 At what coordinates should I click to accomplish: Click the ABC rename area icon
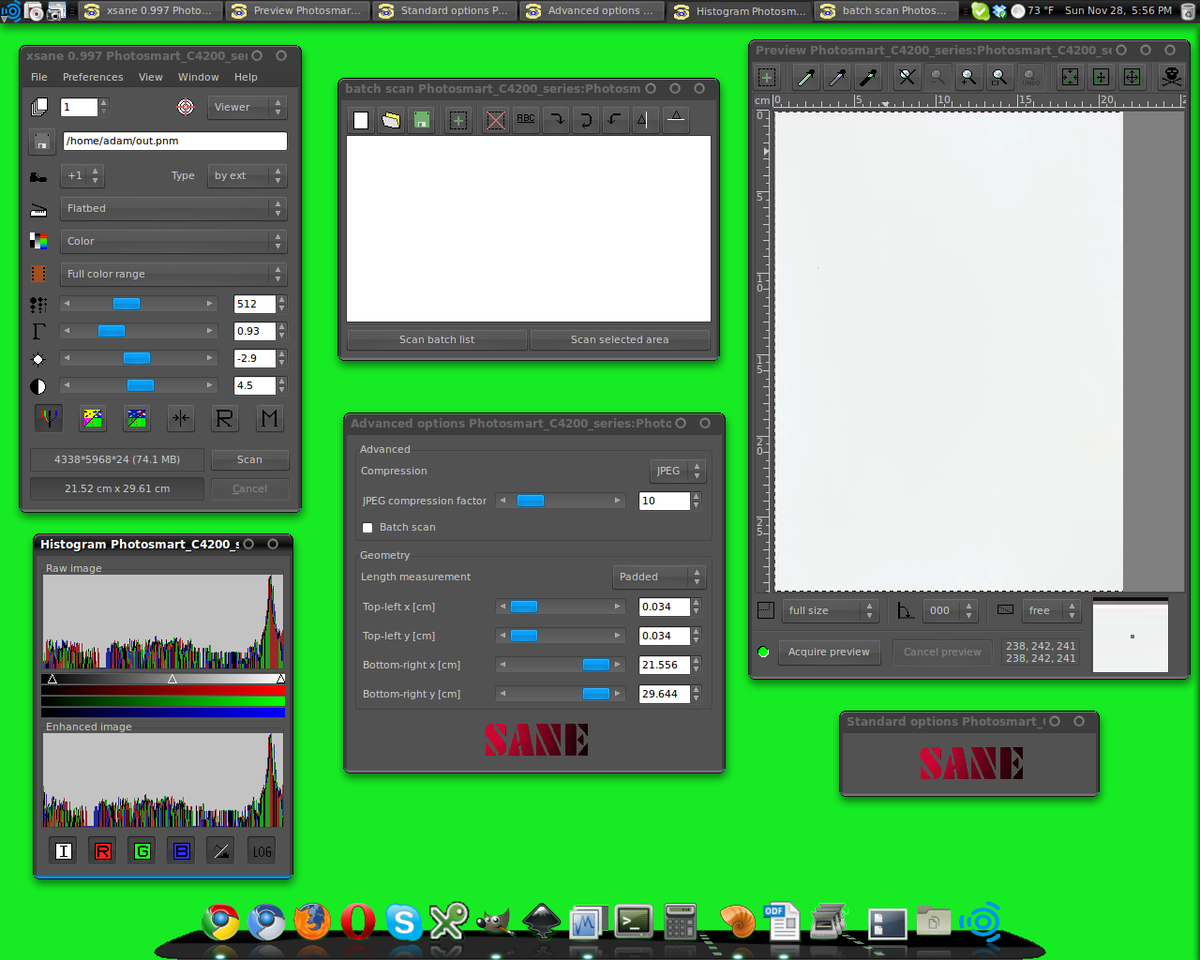pyautogui.click(x=525, y=120)
